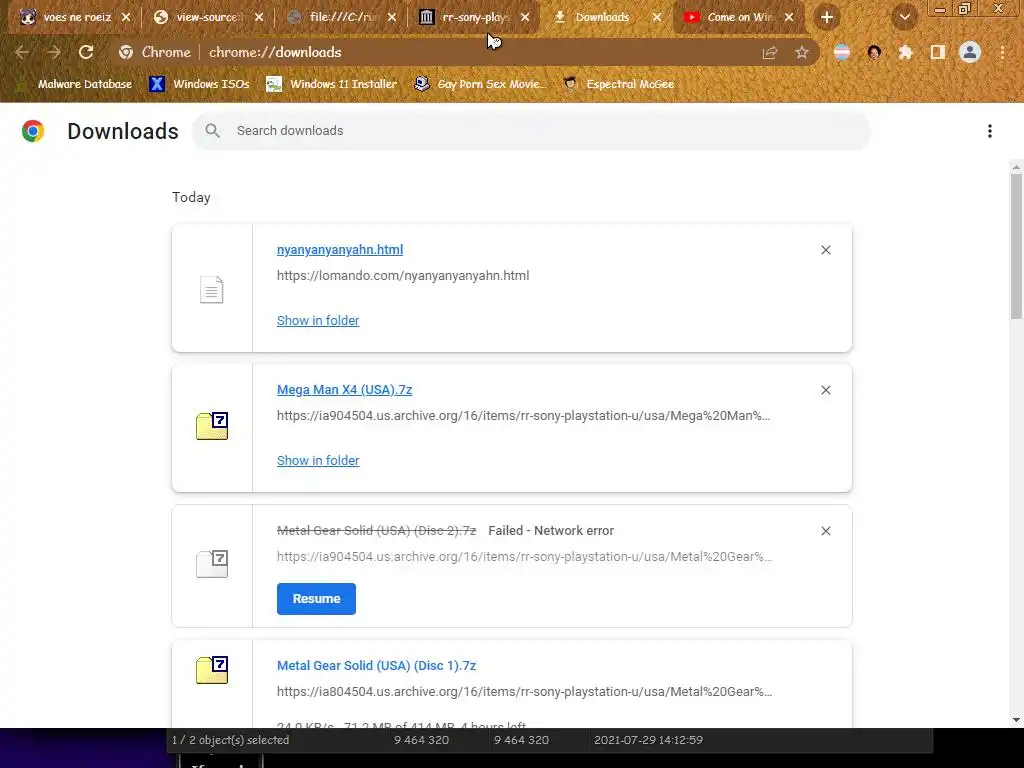Click '1 / 2 object(s) selected' status text
The height and width of the screenshot is (768, 1024).
231,740
